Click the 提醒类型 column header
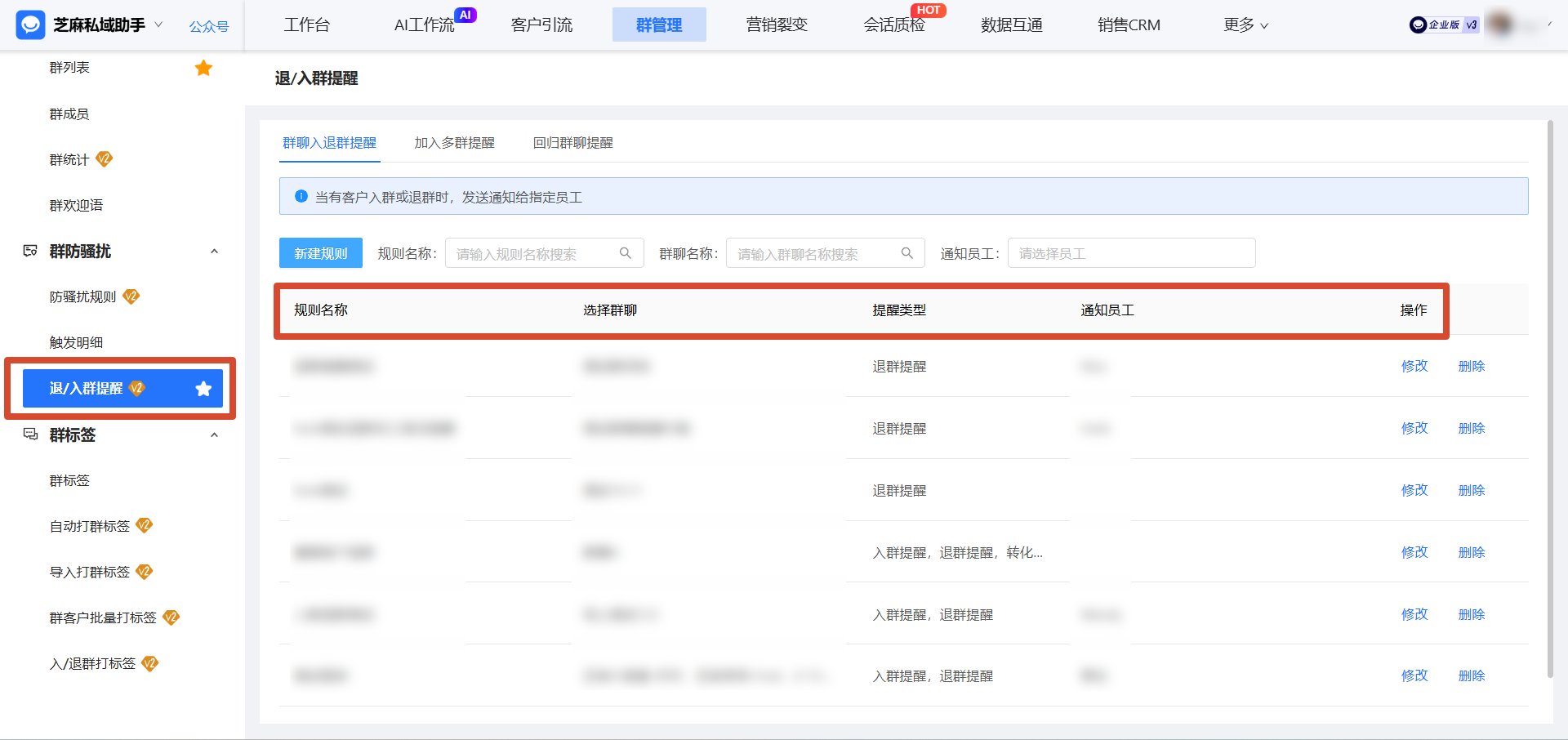Viewport: 1568px width, 740px height. [899, 310]
